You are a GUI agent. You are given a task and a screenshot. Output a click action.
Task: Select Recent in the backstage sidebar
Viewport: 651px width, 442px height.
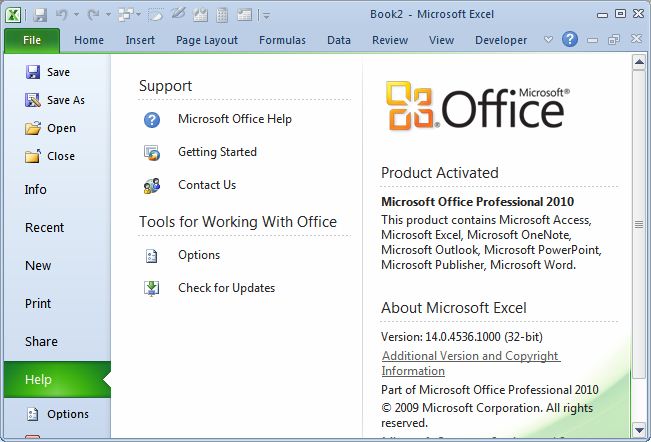click(x=44, y=227)
